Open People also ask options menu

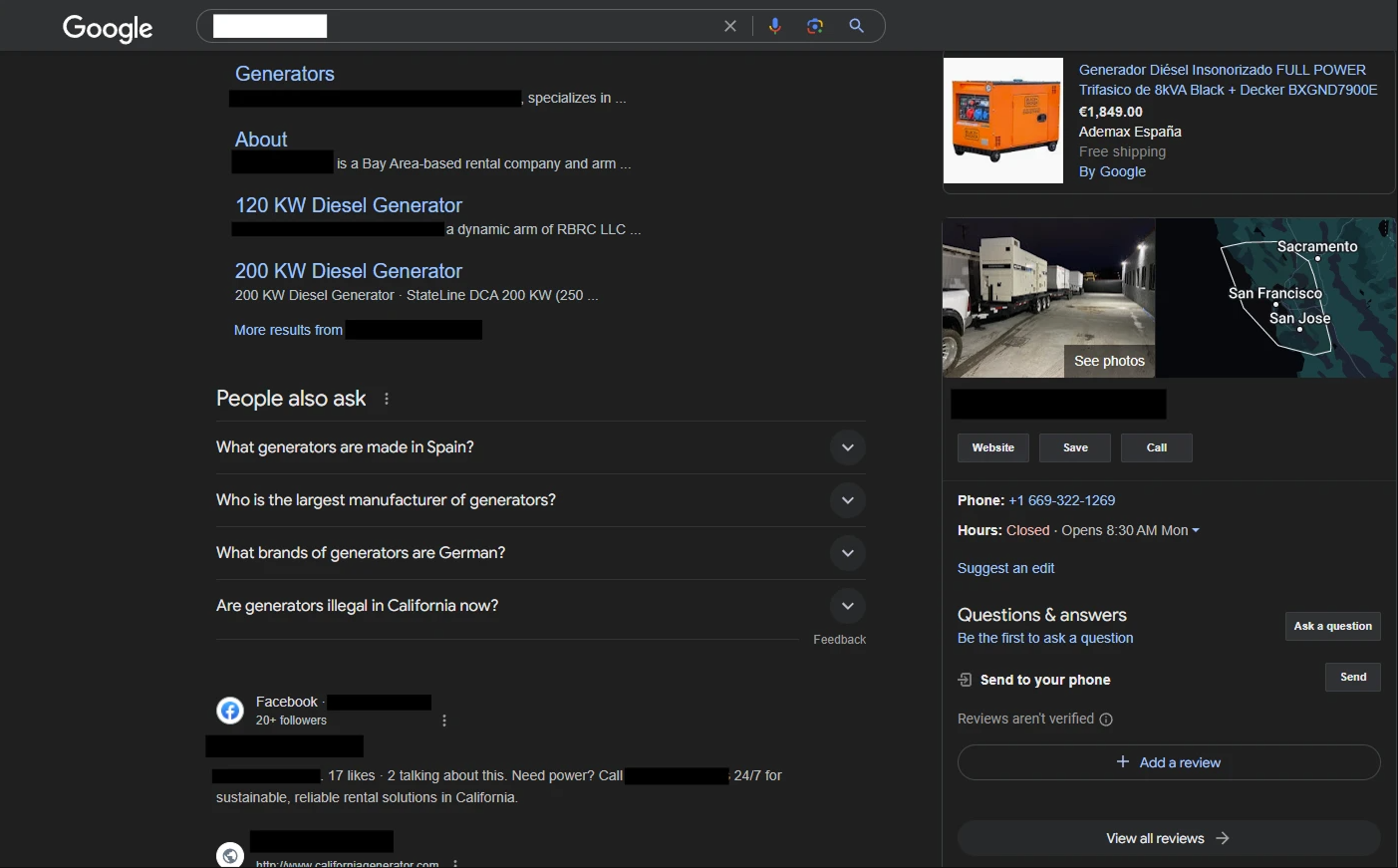pyautogui.click(x=387, y=399)
